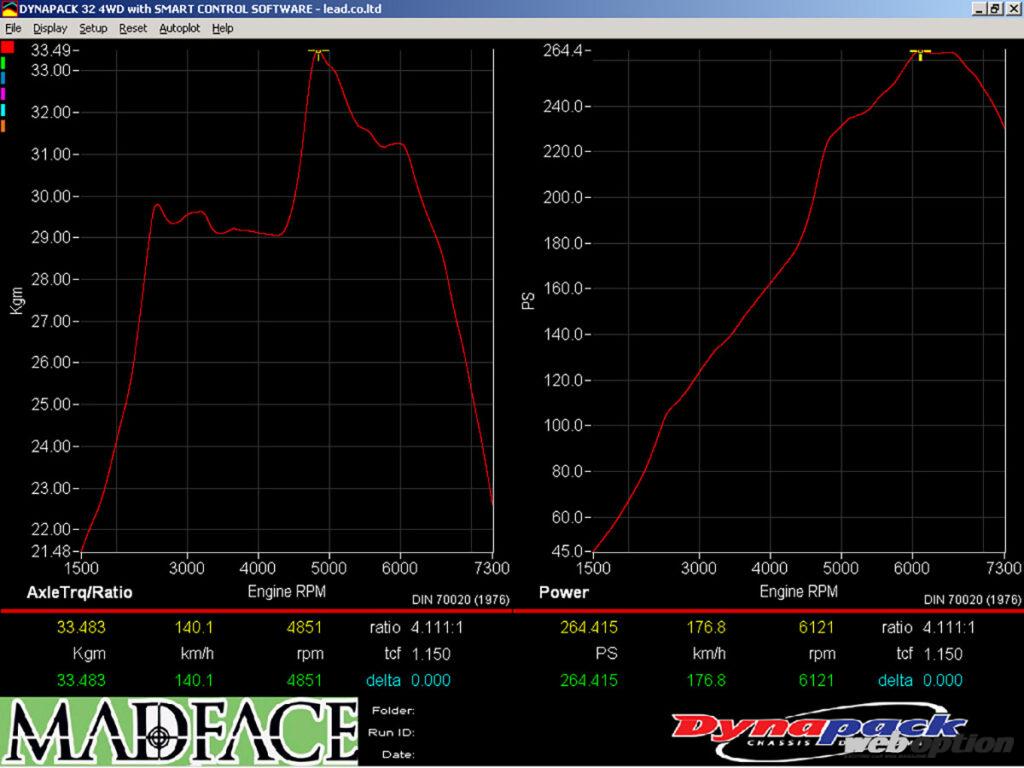Screen dimensions: 1024x768
Task: Select the magenta run color swatch
Action: (x=4, y=93)
